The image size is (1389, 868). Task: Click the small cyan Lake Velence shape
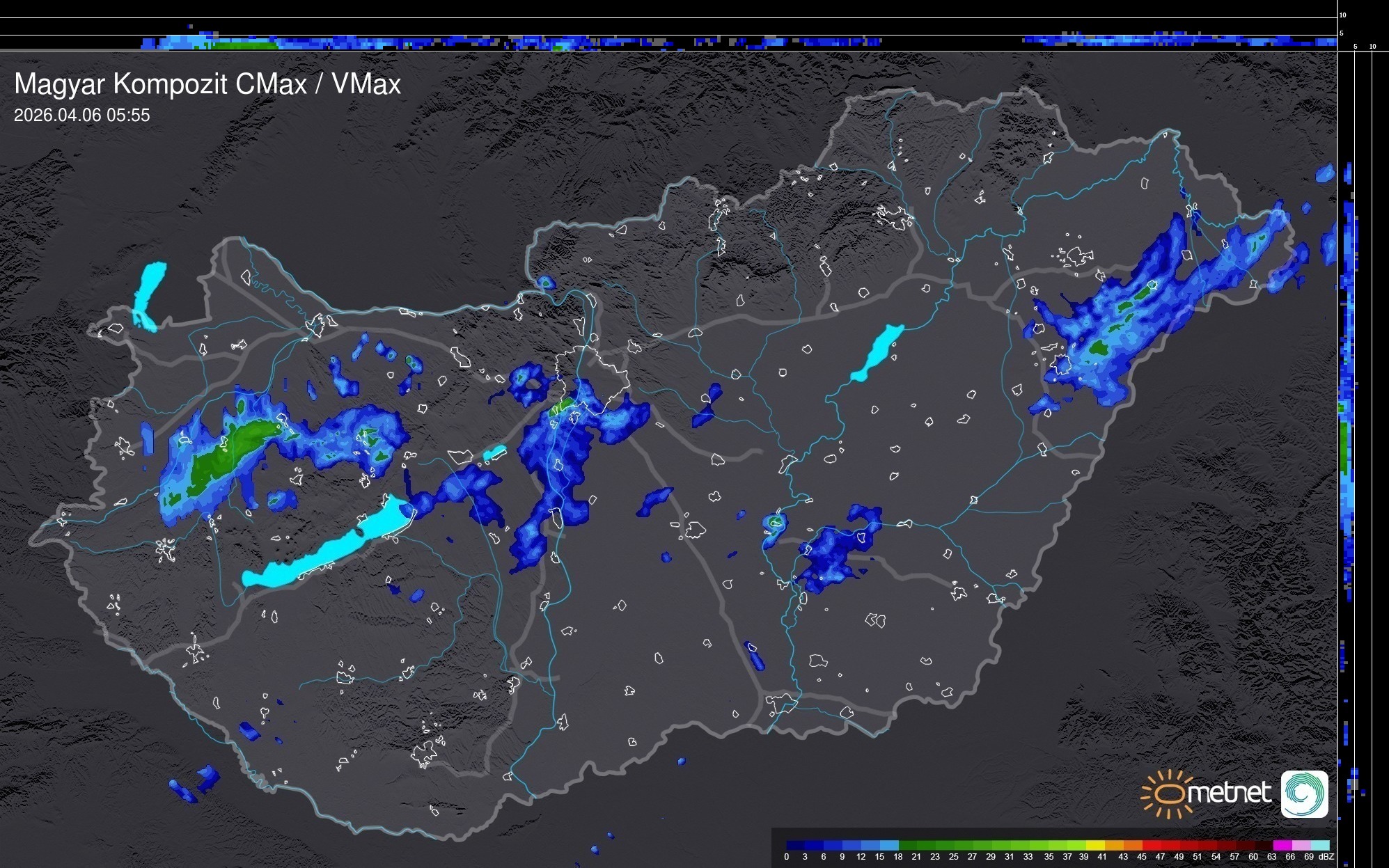pyautogui.click(x=494, y=453)
